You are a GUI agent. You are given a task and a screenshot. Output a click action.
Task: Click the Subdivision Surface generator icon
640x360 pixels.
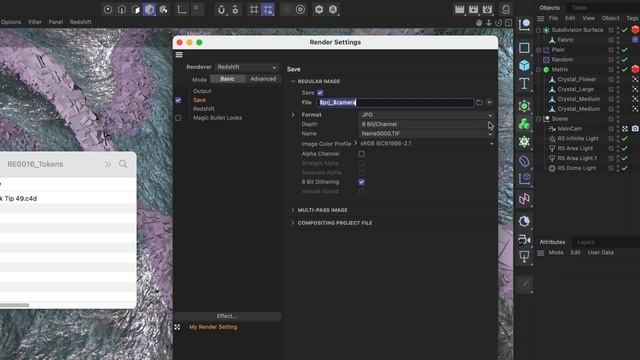click(x=524, y=106)
